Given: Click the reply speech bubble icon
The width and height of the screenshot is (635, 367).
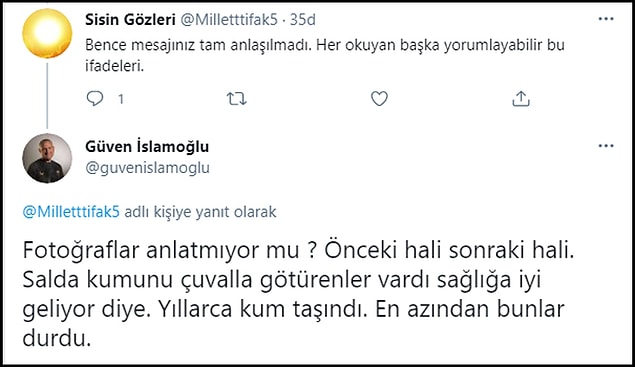Looking at the screenshot, I should [x=95, y=98].
